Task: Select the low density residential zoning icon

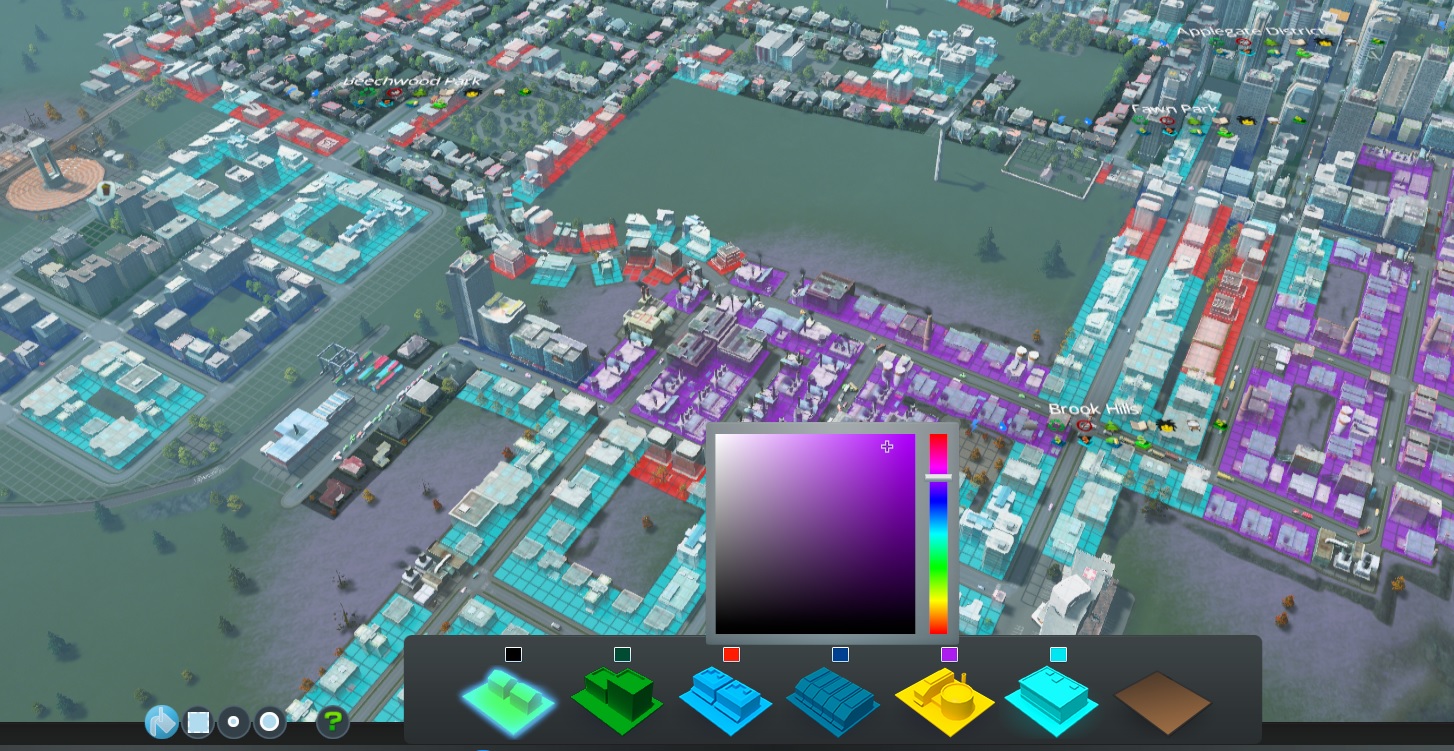Action: pyautogui.click(x=507, y=699)
